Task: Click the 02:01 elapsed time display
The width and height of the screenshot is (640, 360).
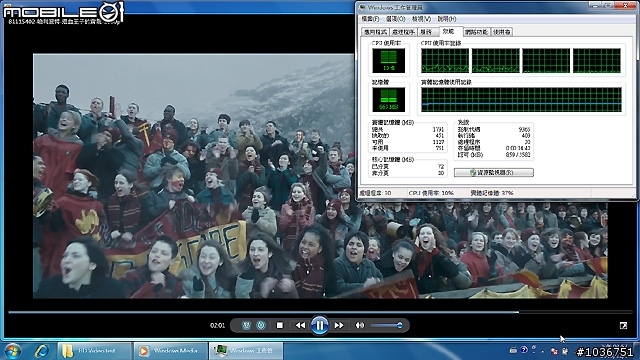Action: click(x=217, y=325)
